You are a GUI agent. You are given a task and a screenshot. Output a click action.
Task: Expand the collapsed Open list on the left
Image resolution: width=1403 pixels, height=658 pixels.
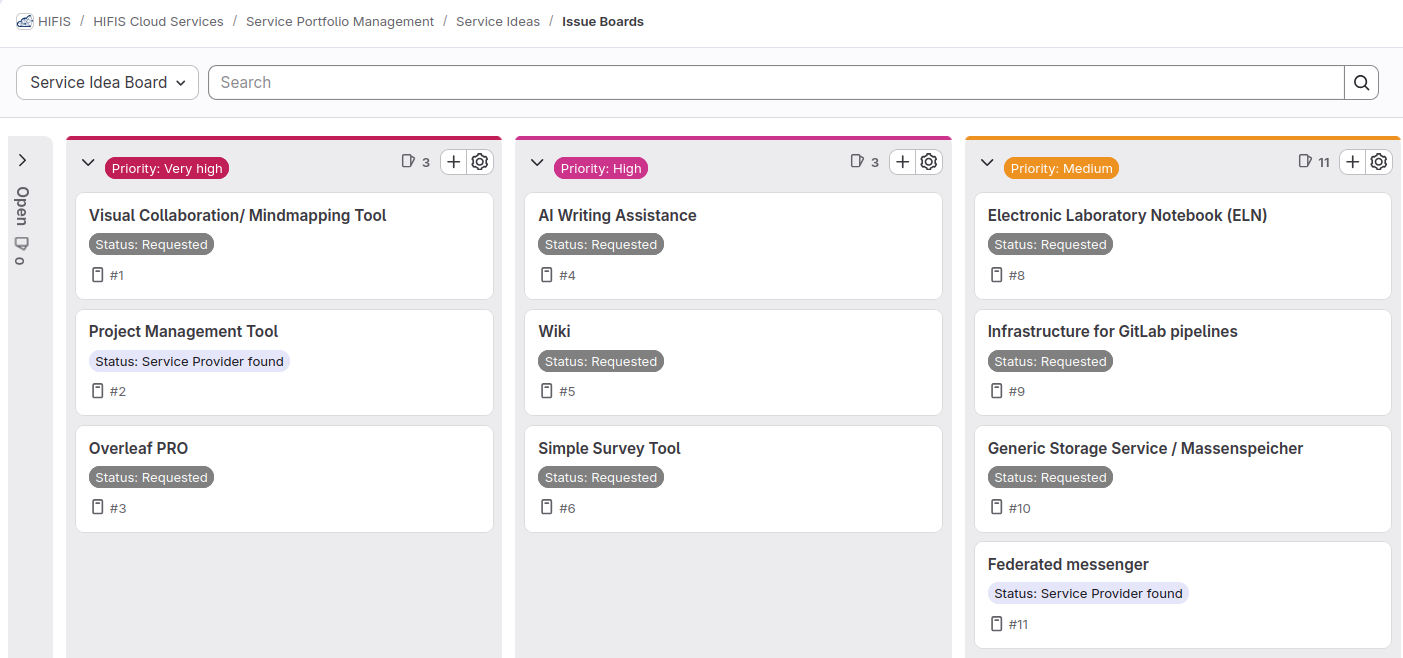point(21,158)
